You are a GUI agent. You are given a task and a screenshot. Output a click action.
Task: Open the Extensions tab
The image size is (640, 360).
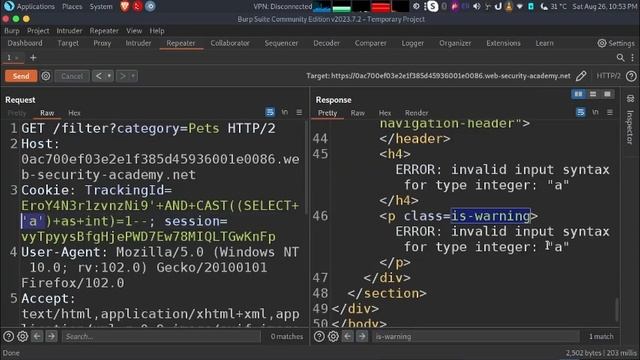(503, 43)
